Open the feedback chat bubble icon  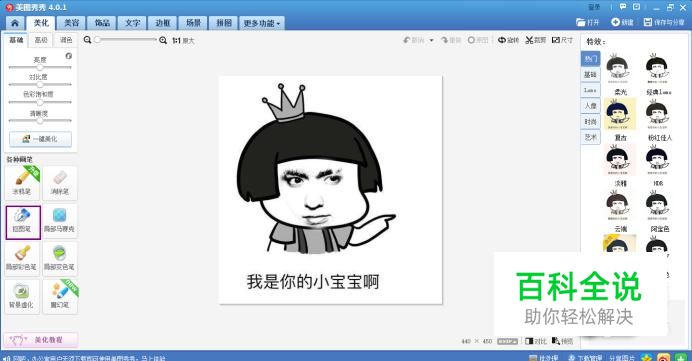click(x=623, y=7)
